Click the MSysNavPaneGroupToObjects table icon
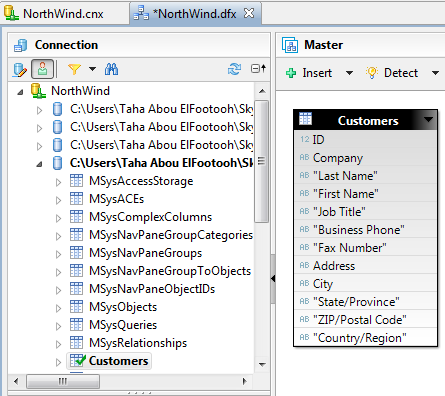The height and width of the screenshot is (396, 445). pos(76,271)
